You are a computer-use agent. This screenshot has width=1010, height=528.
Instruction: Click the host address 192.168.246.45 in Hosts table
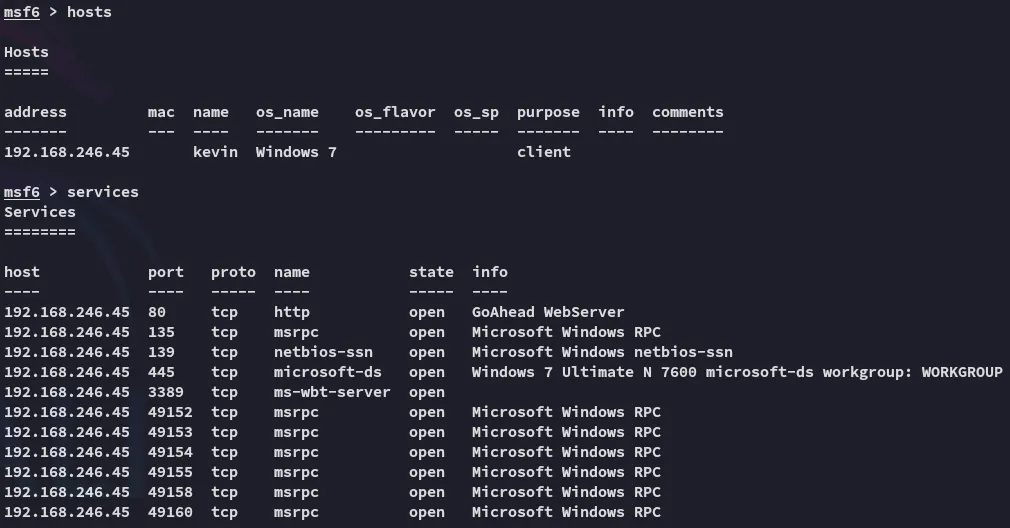click(x=67, y=152)
